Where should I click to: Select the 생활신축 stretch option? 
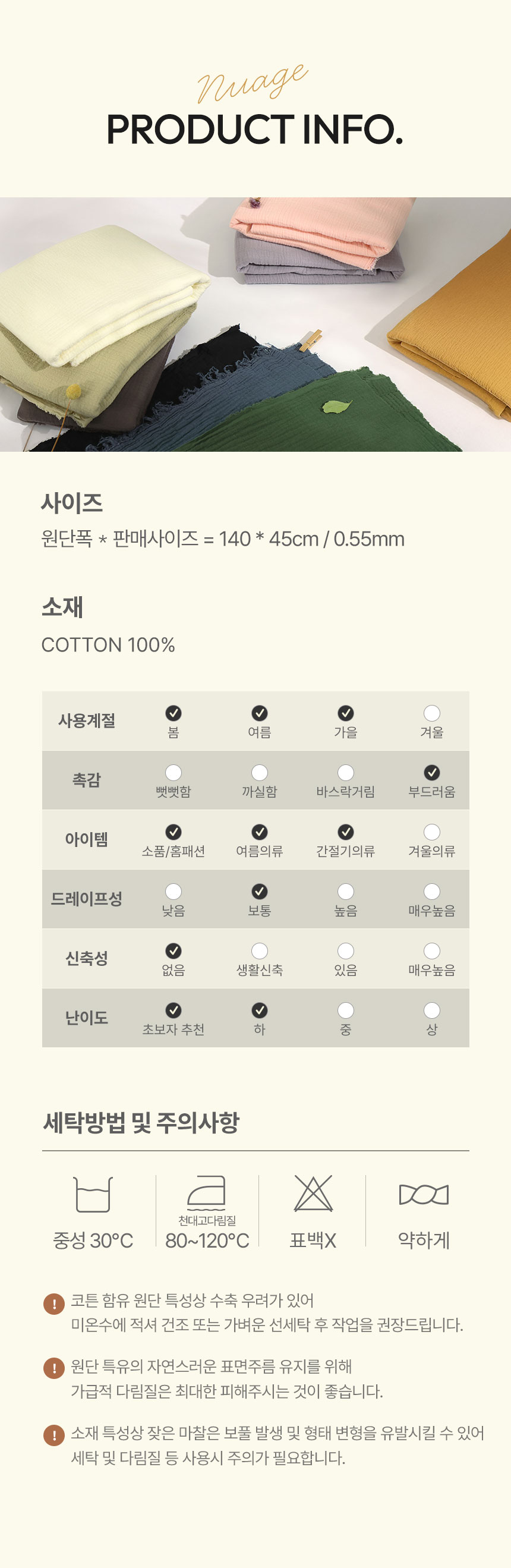(260, 952)
